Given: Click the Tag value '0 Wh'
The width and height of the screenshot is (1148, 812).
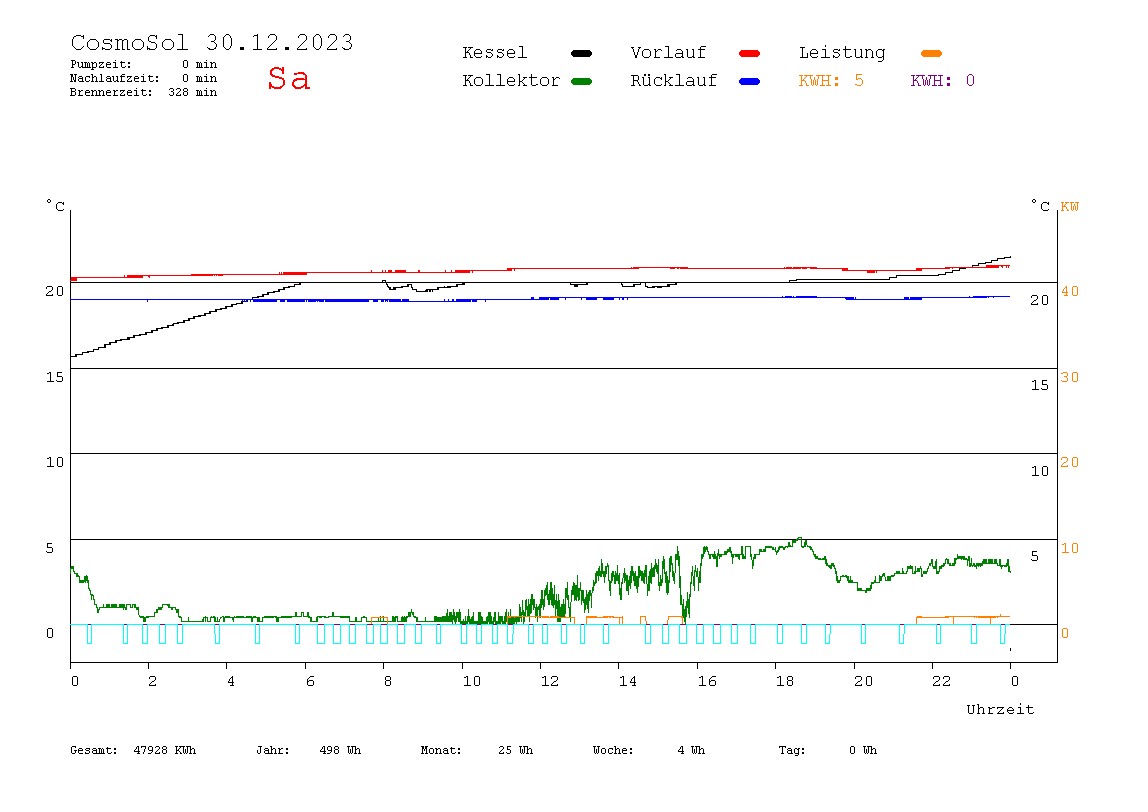Looking at the screenshot, I should [x=863, y=750].
